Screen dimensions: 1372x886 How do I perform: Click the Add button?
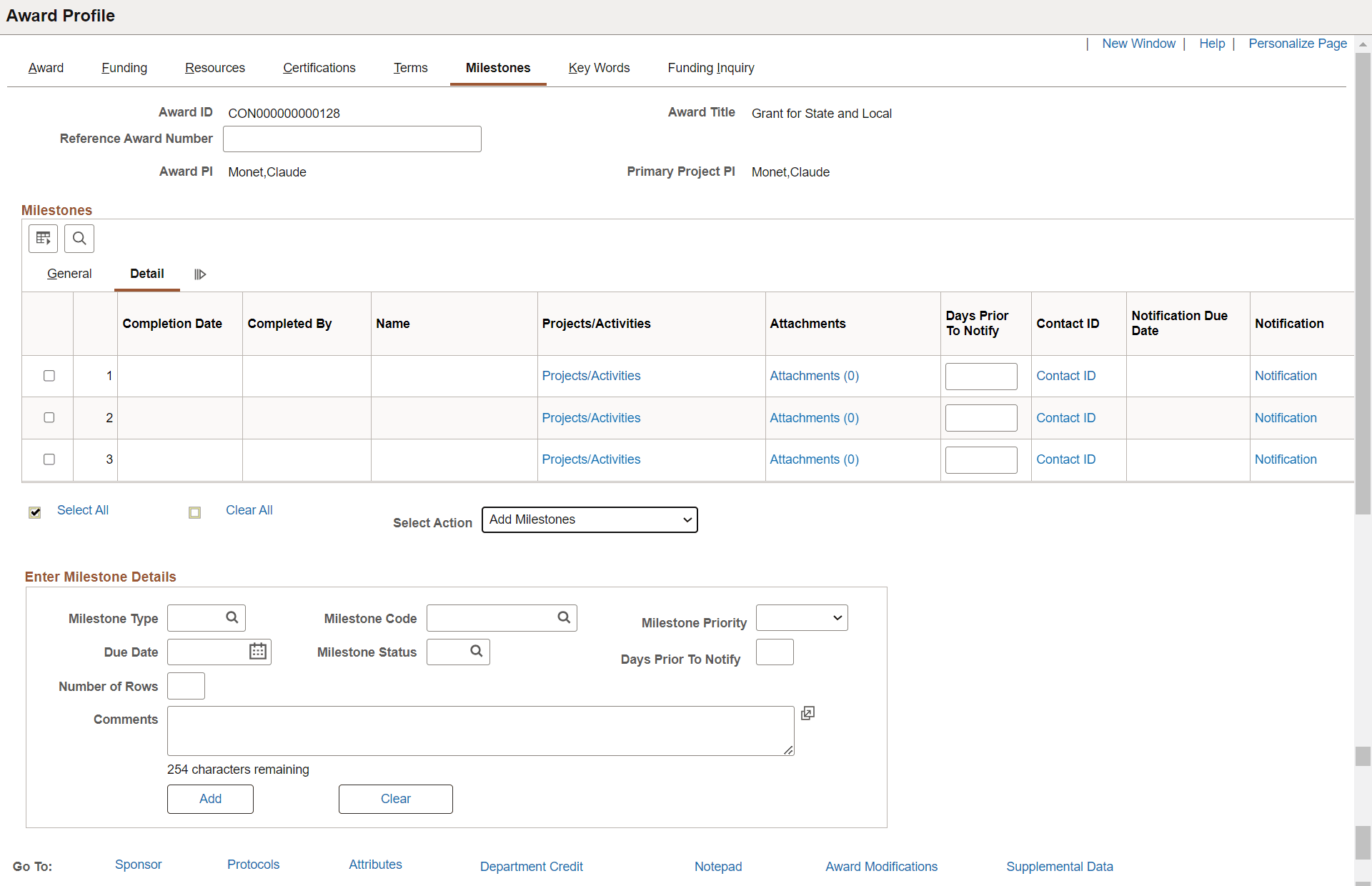210,799
